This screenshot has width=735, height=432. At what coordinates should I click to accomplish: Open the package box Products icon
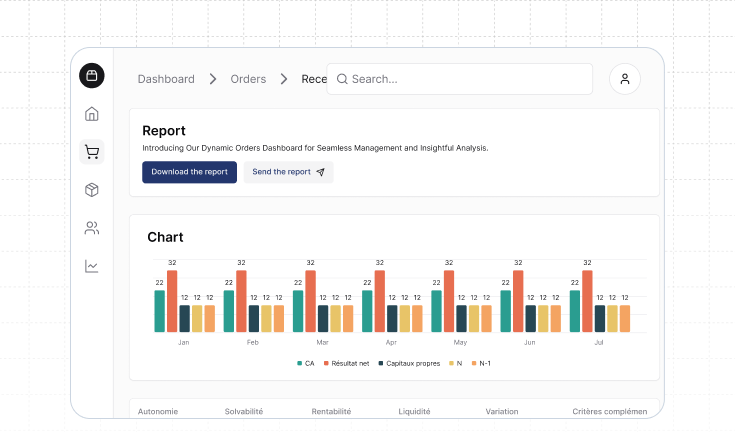tap(92, 190)
